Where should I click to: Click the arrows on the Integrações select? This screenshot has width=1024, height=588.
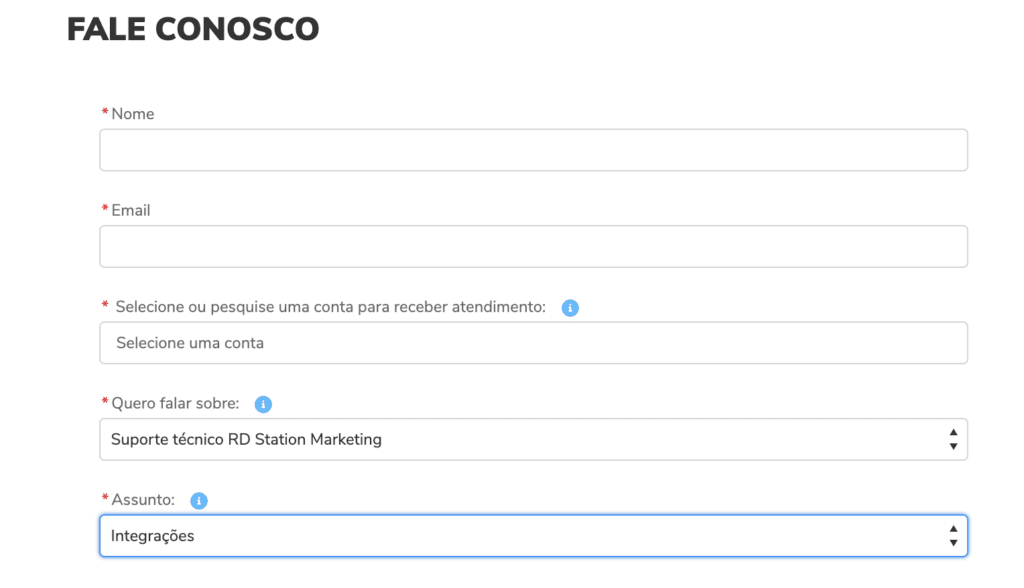952,536
